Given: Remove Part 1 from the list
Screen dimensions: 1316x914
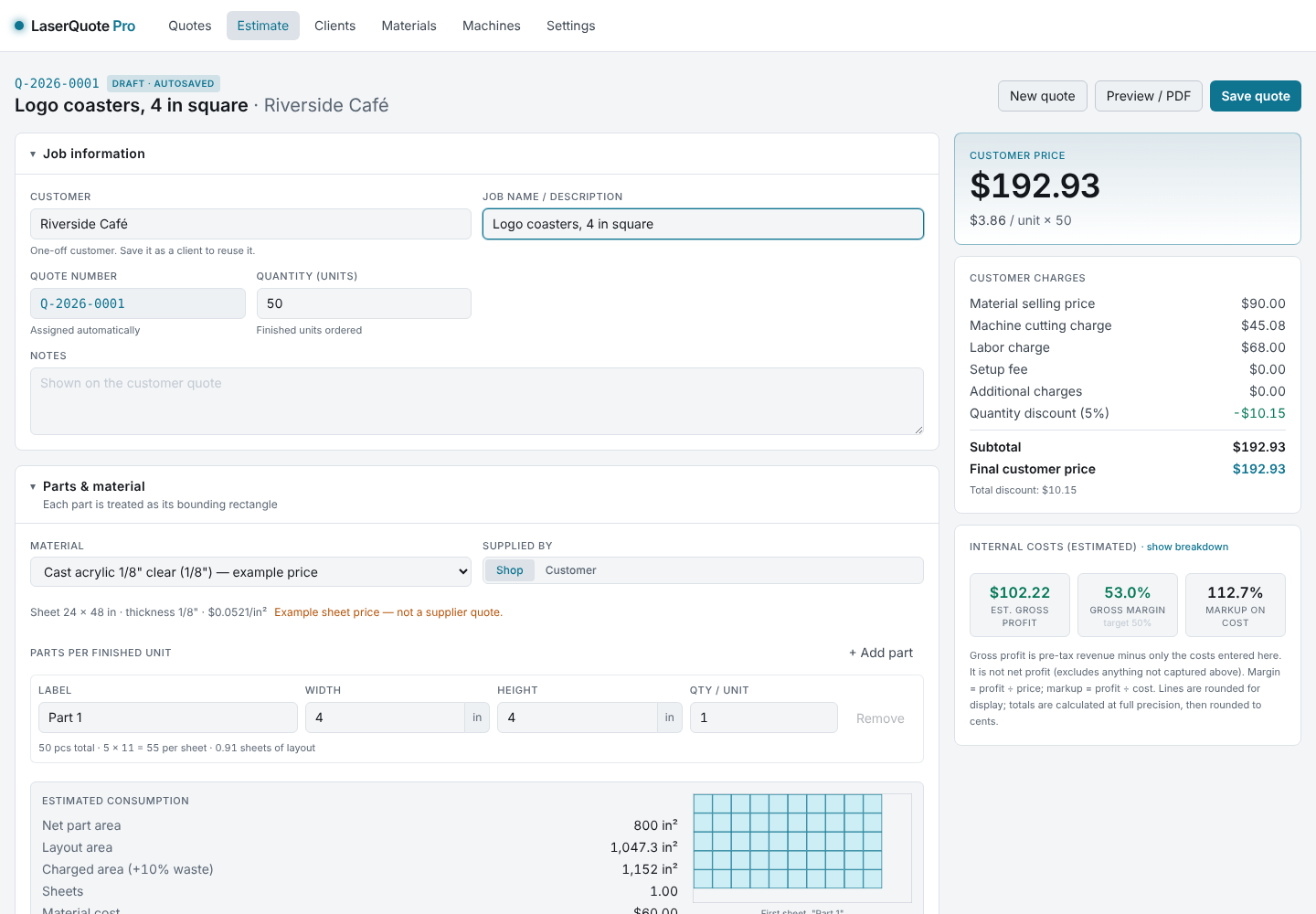Looking at the screenshot, I should tap(880, 718).
